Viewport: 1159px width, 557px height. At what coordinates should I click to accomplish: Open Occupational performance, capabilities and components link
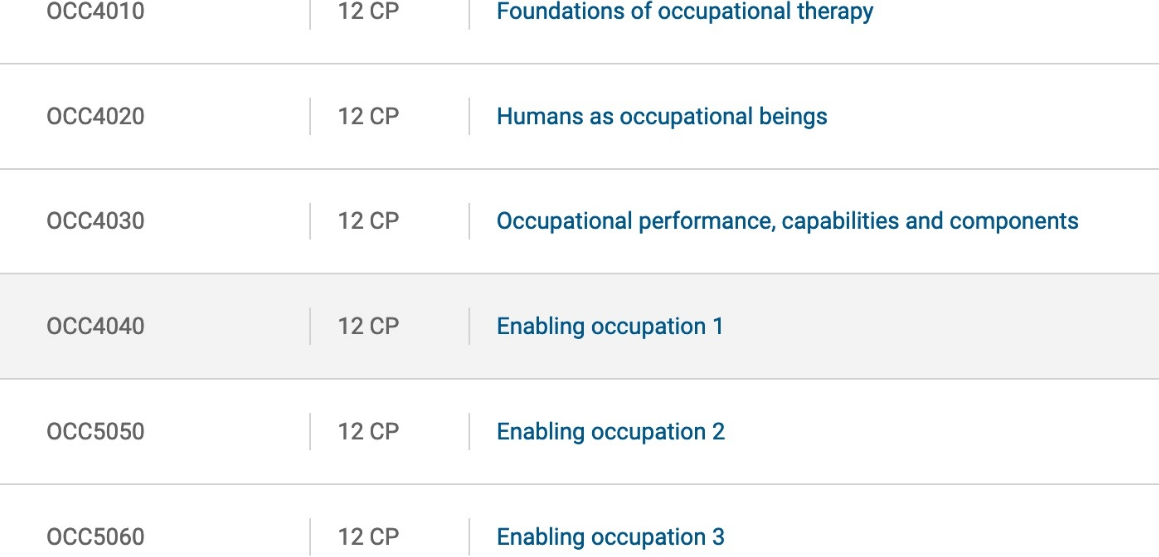pos(787,221)
